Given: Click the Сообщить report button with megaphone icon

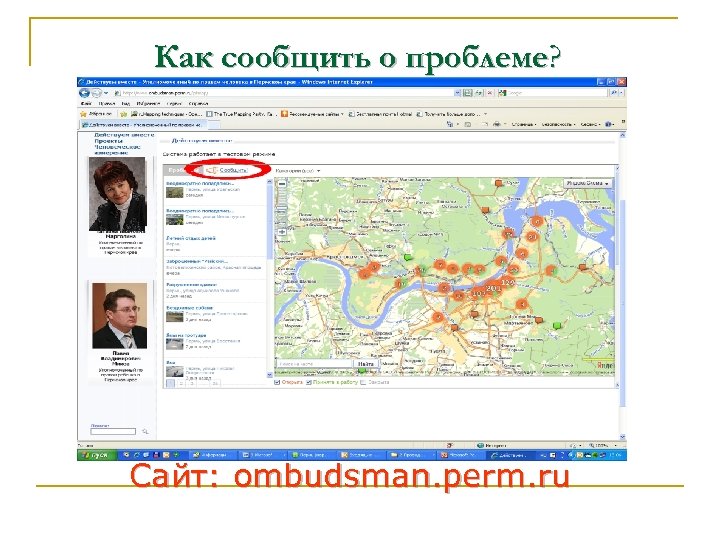Looking at the screenshot, I should tap(227, 170).
